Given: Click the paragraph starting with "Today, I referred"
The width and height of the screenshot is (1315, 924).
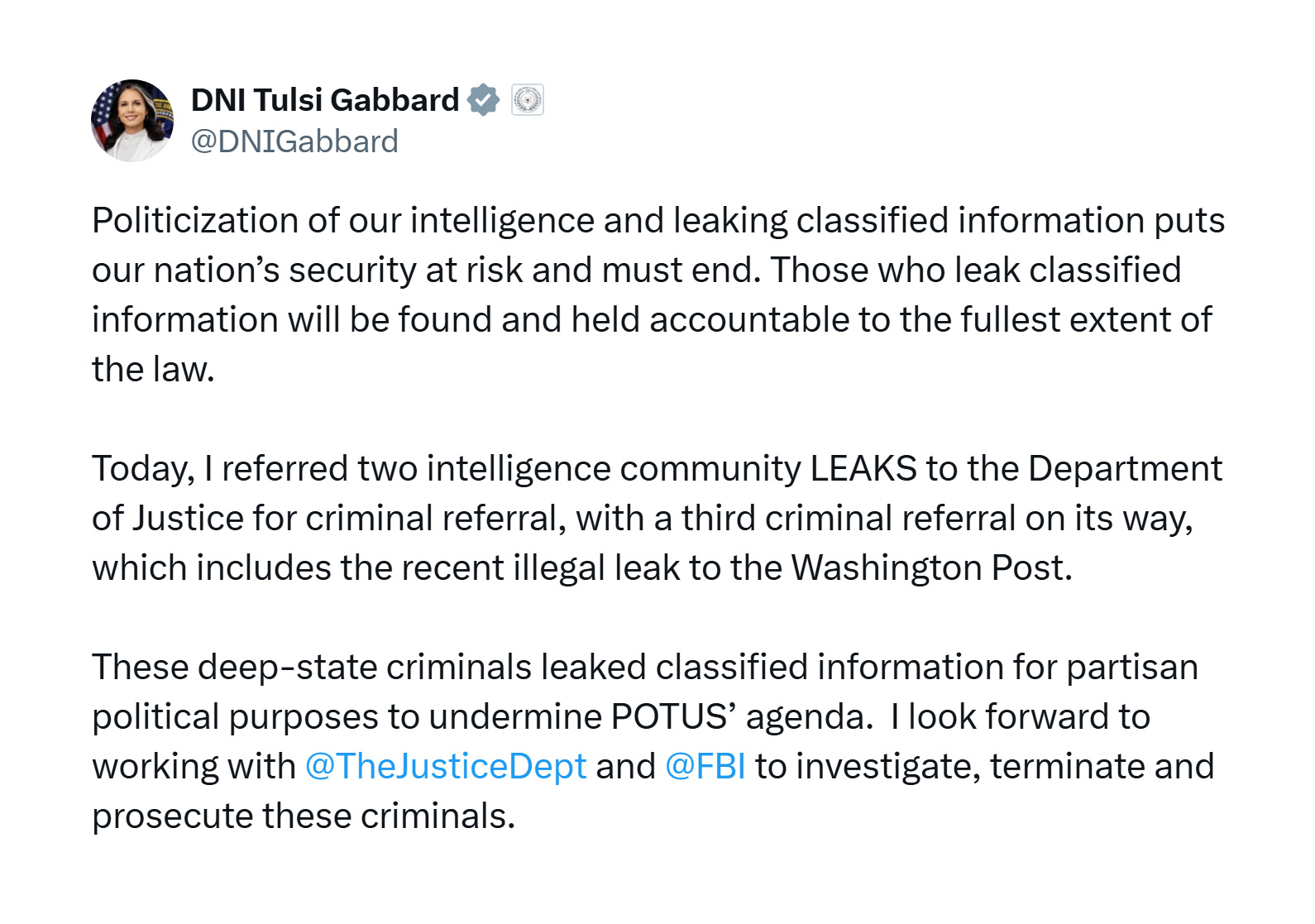Looking at the screenshot, I should tap(657, 519).
